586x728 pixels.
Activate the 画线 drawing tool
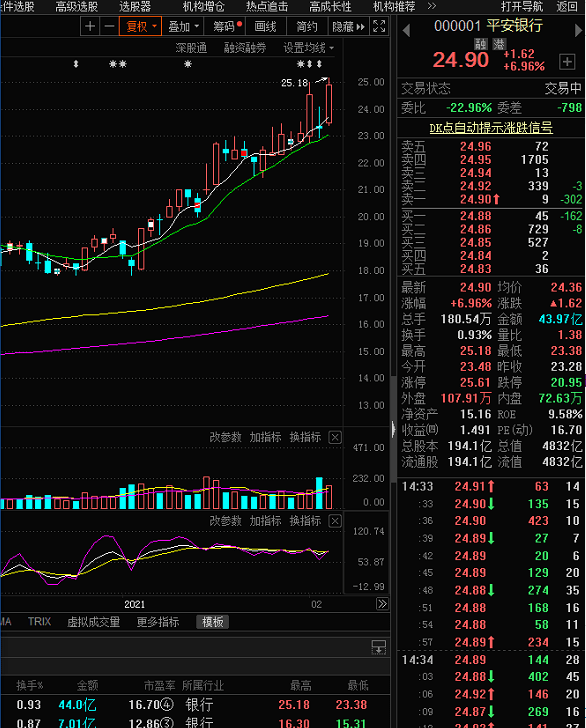[266, 26]
